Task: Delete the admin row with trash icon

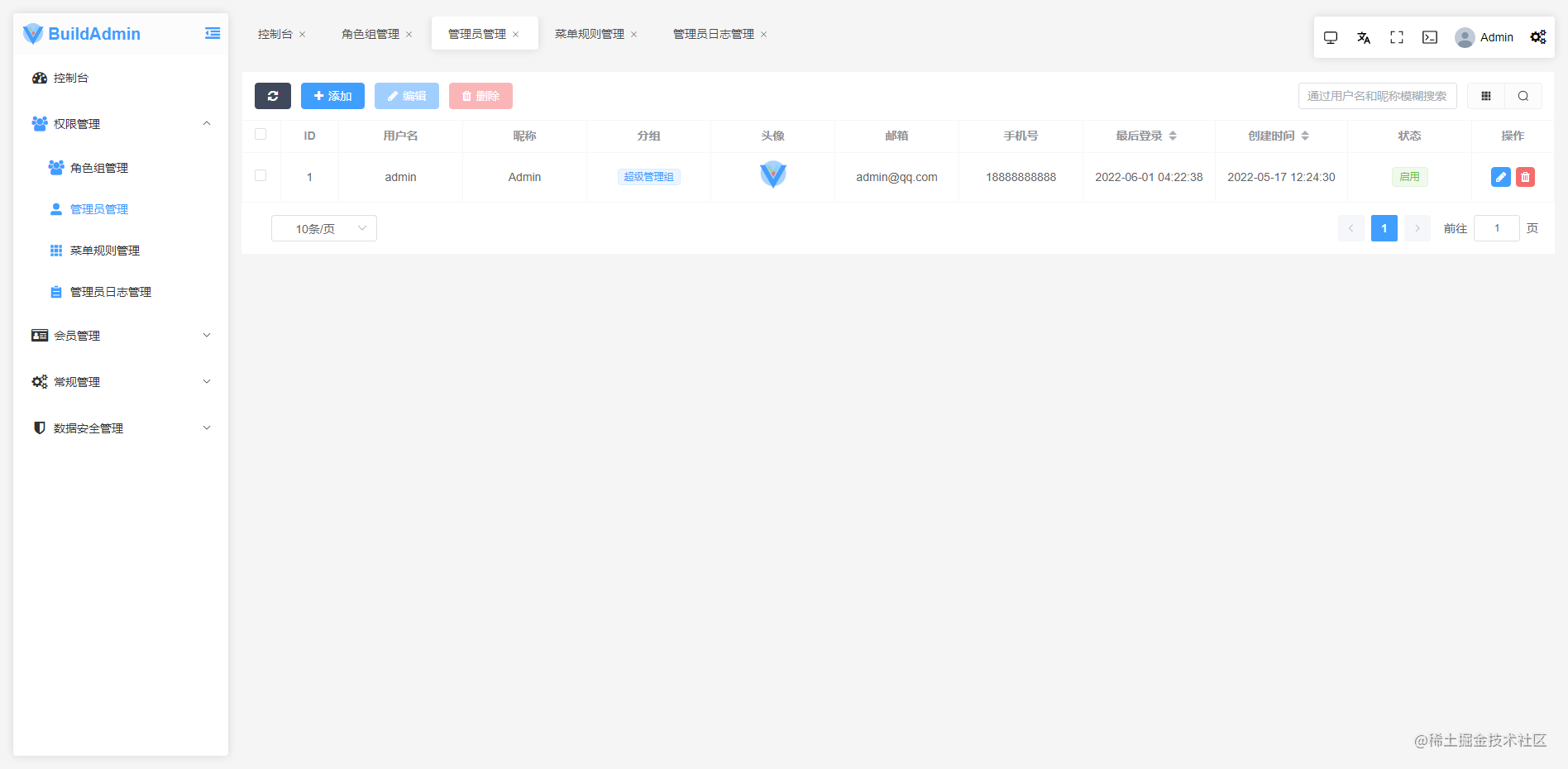Action: click(1526, 177)
